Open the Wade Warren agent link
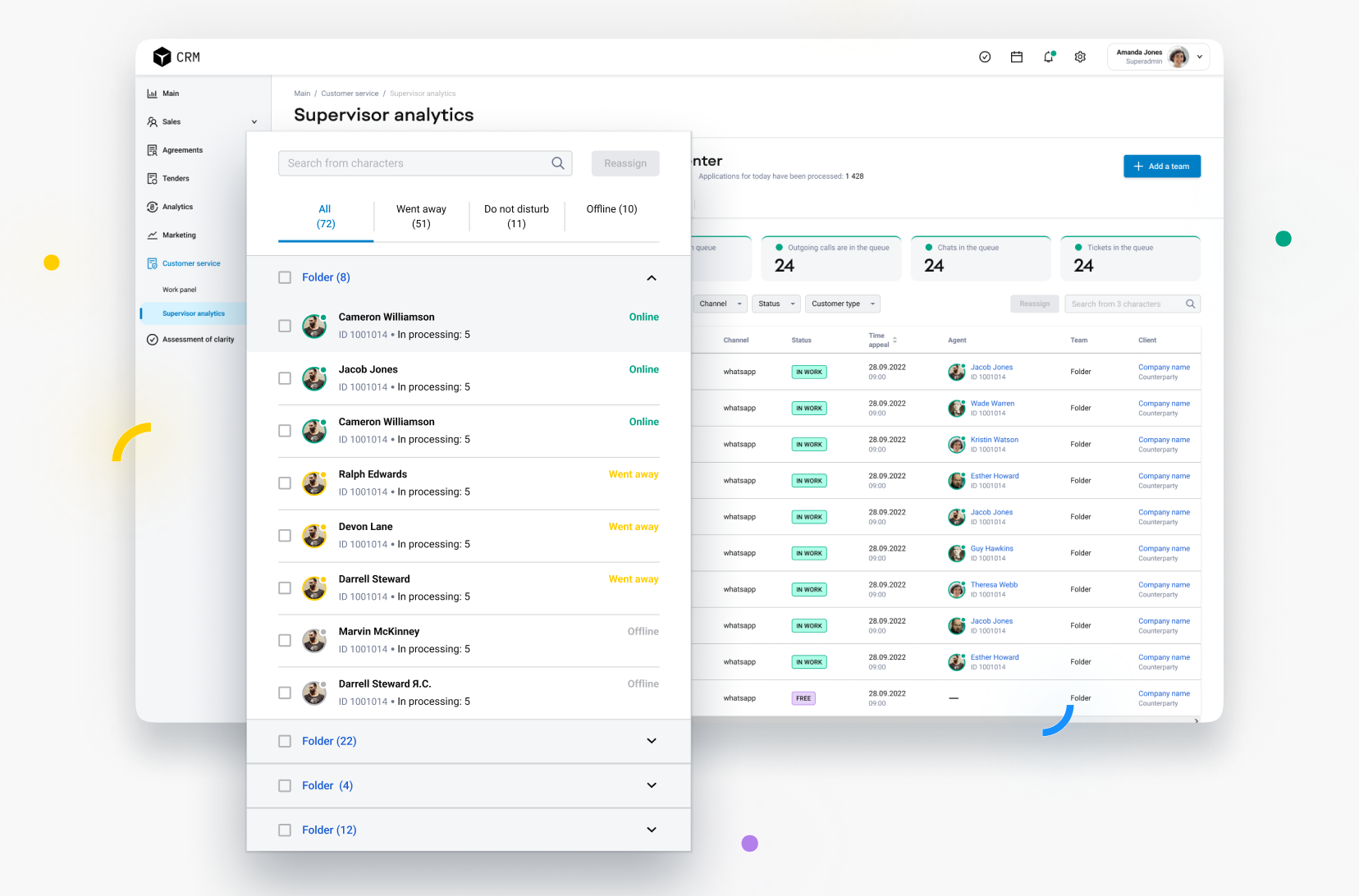The width and height of the screenshot is (1359, 896). [x=992, y=404]
